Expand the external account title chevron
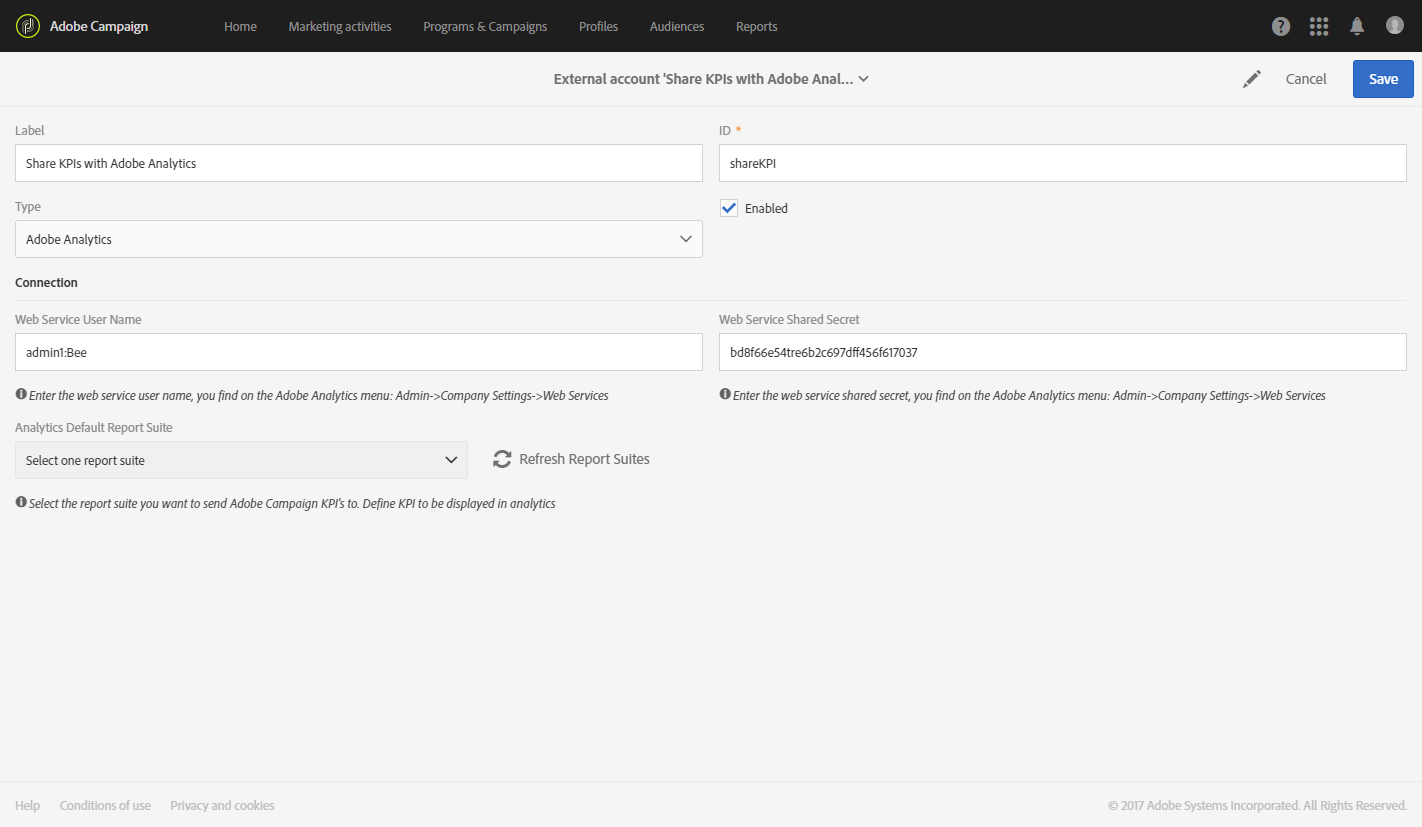This screenshot has width=1422, height=827. [x=863, y=79]
